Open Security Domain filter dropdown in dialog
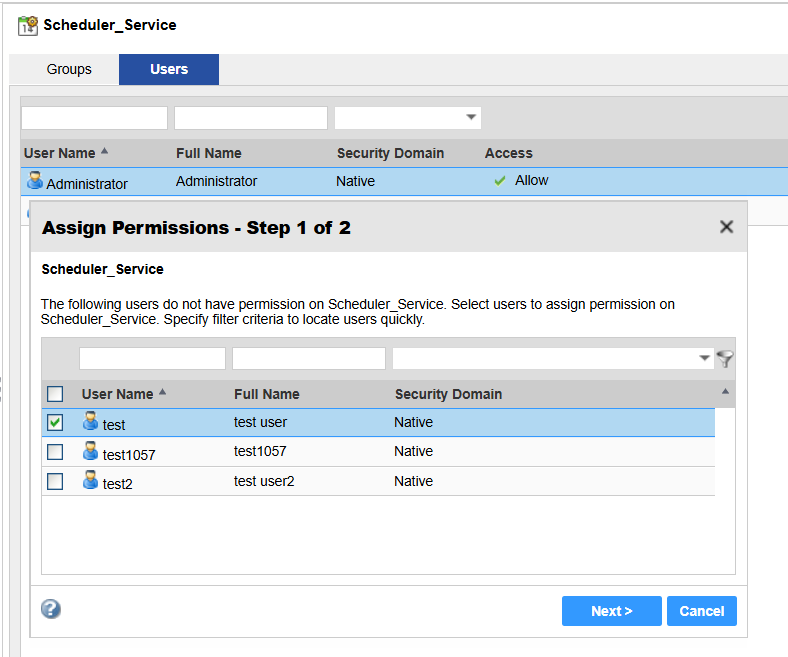The image size is (788, 657). point(704,358)
